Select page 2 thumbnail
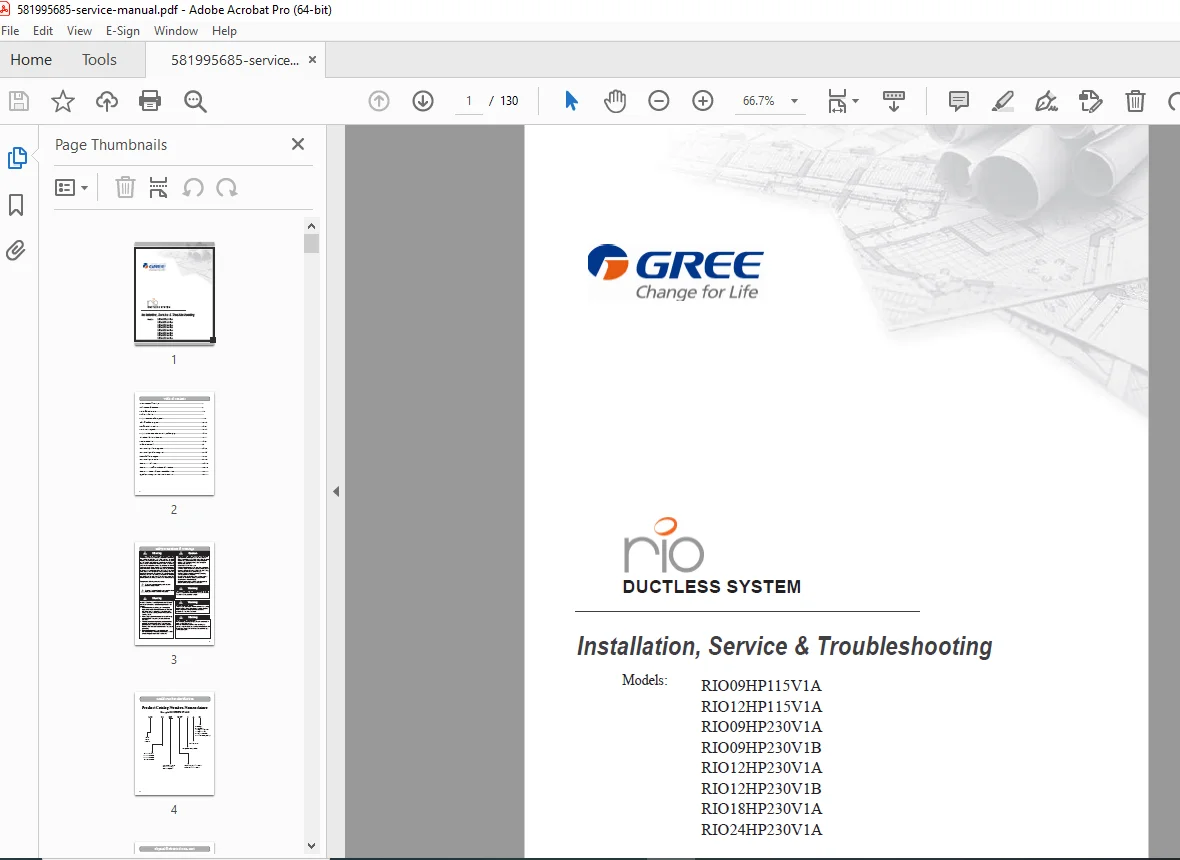The height and width of the screenshot is (860, 1180). pos(174,444)
